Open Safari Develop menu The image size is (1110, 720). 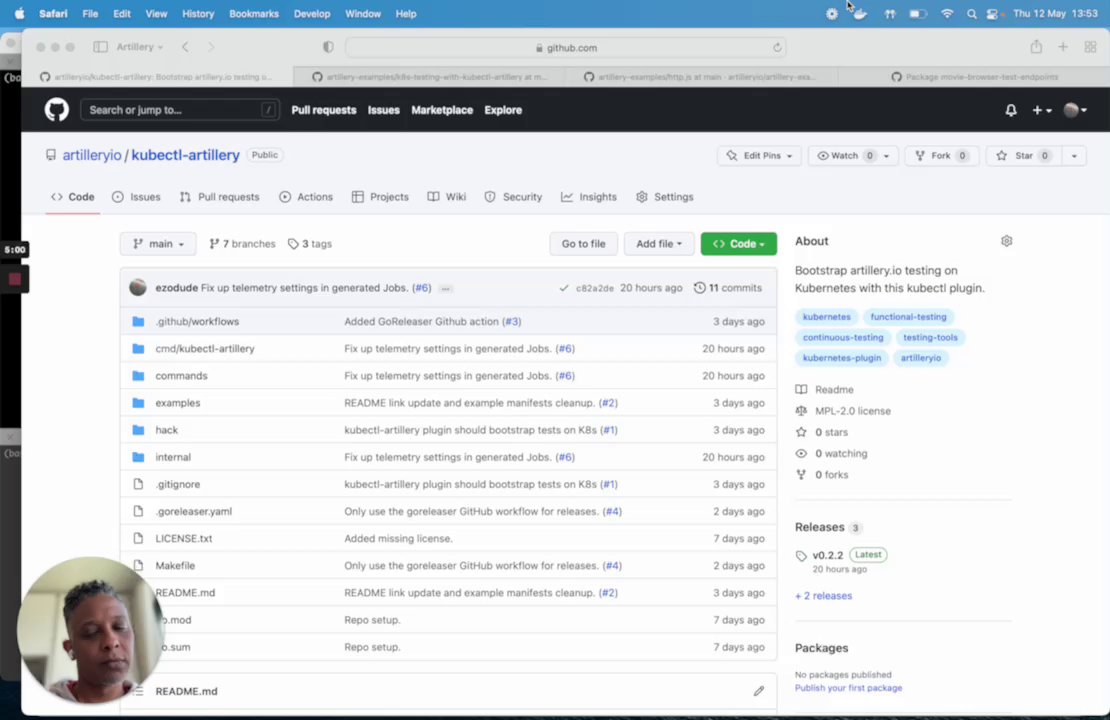point(311,13)
